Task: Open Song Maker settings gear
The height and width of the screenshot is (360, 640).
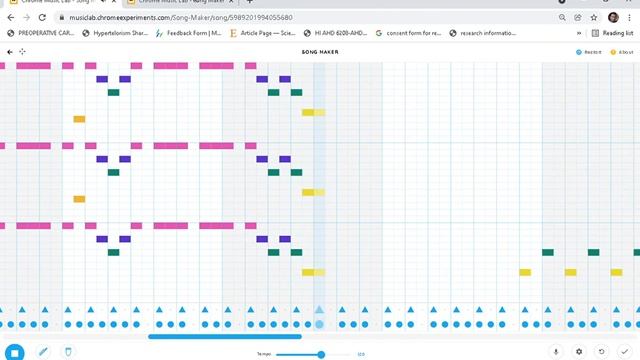Action: (579, 351)
